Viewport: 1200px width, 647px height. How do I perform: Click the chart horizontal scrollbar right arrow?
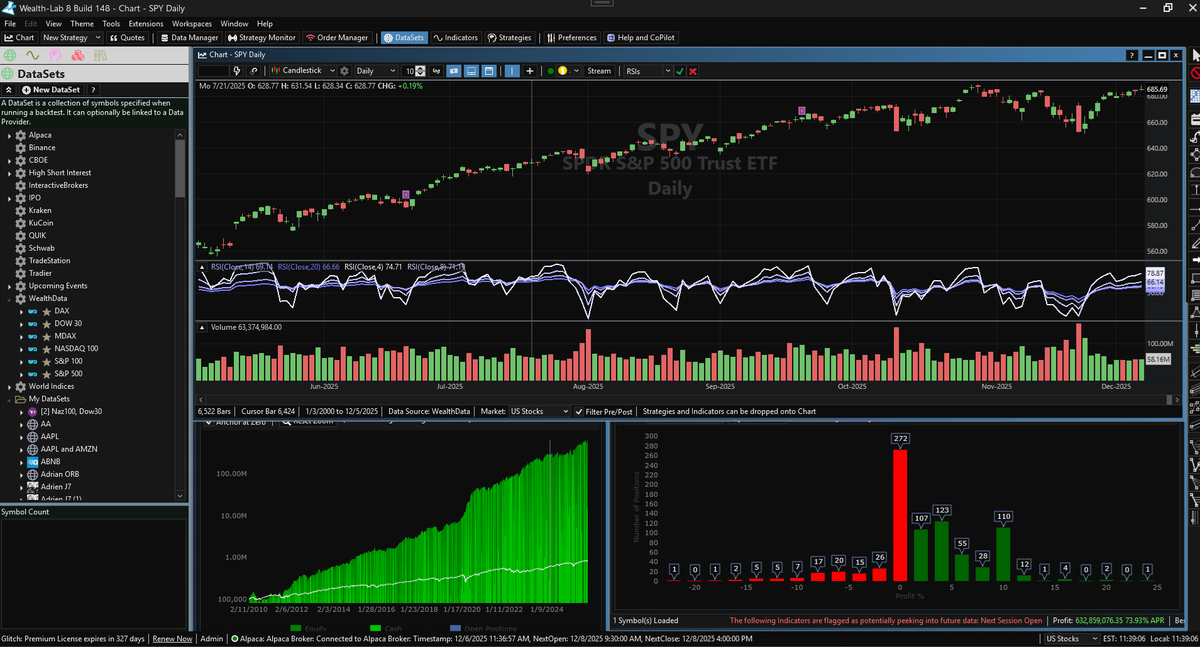coord(1177,399)
